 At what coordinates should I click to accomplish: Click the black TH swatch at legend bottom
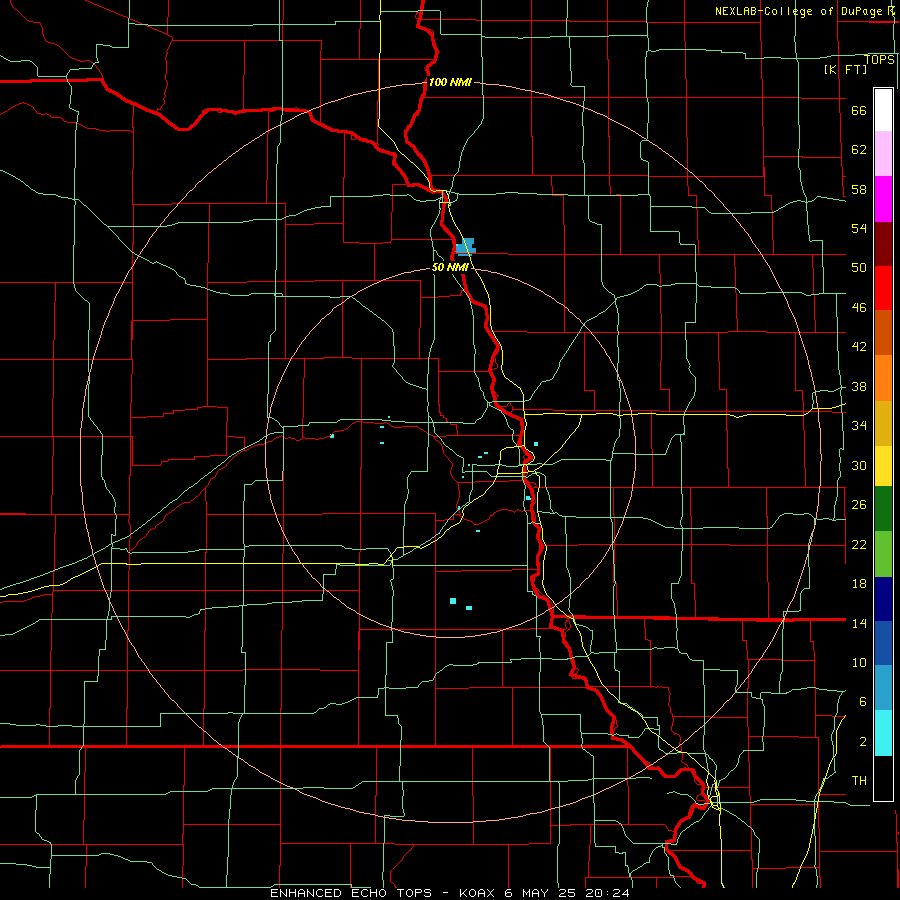(883, 778)
